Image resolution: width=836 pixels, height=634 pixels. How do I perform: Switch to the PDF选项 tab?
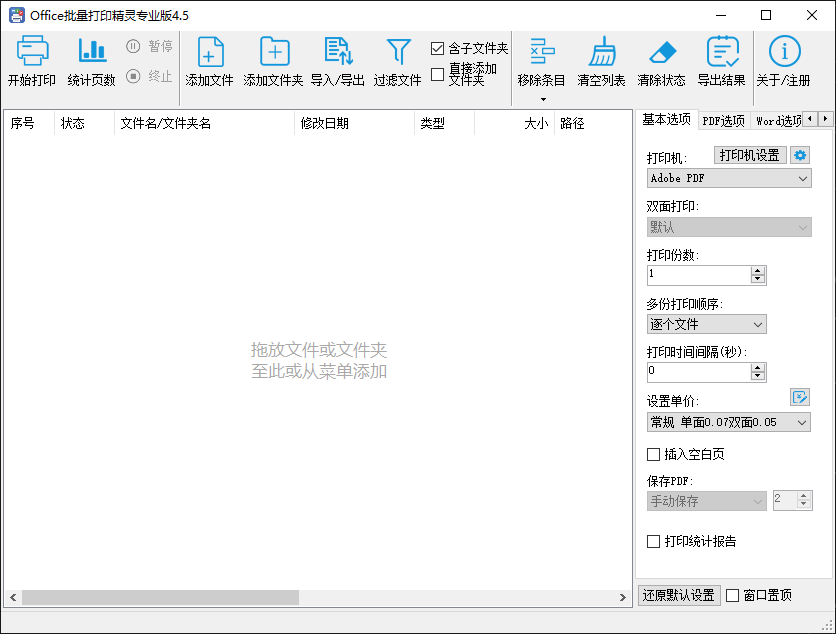tap(723, 120)
